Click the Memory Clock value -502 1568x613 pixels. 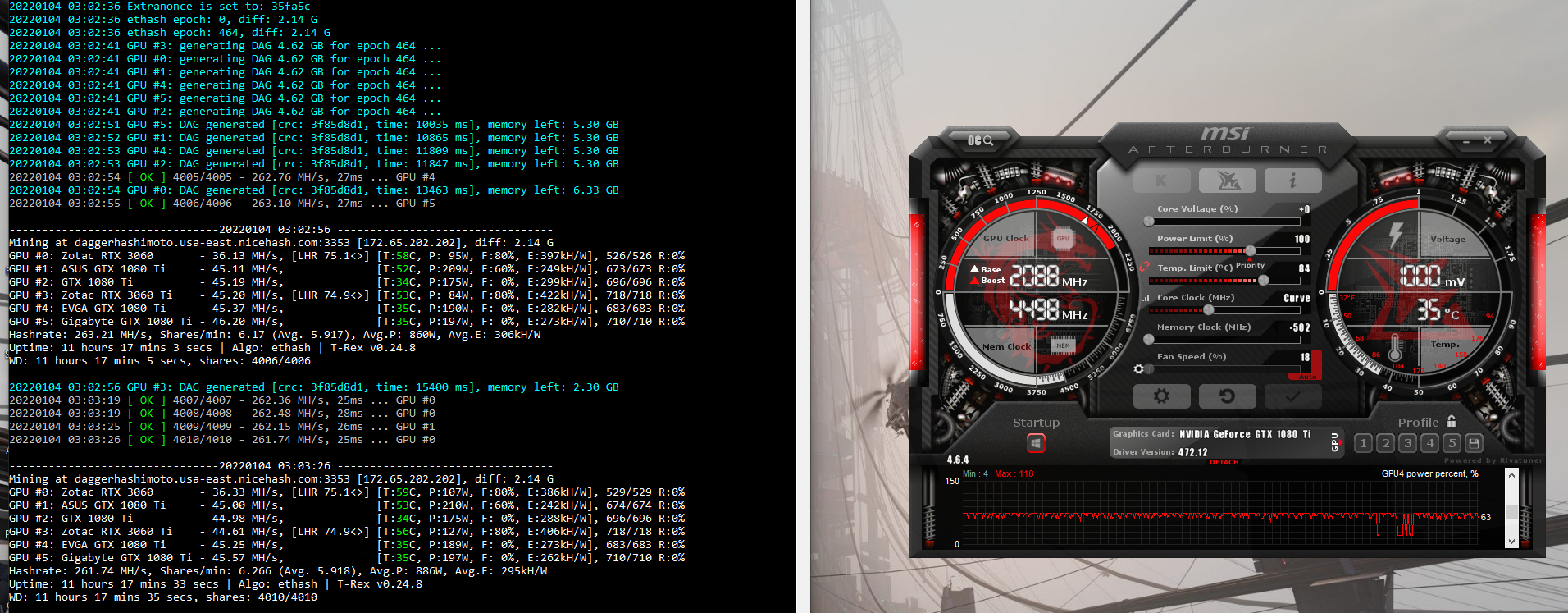click(x=1300, y=327)
